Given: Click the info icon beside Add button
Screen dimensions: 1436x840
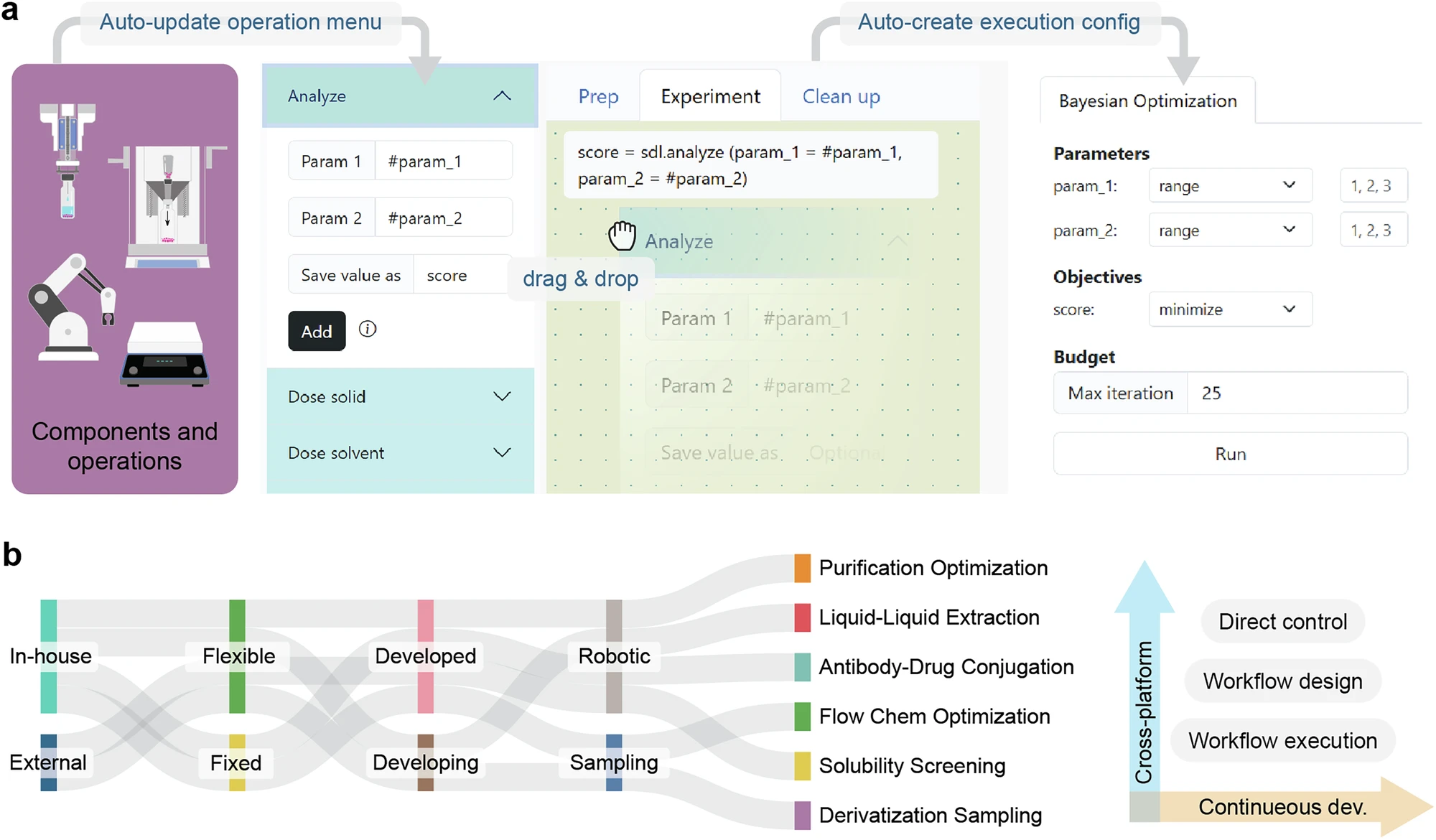Looking at the screenshot, I should (x=368, y=330).
